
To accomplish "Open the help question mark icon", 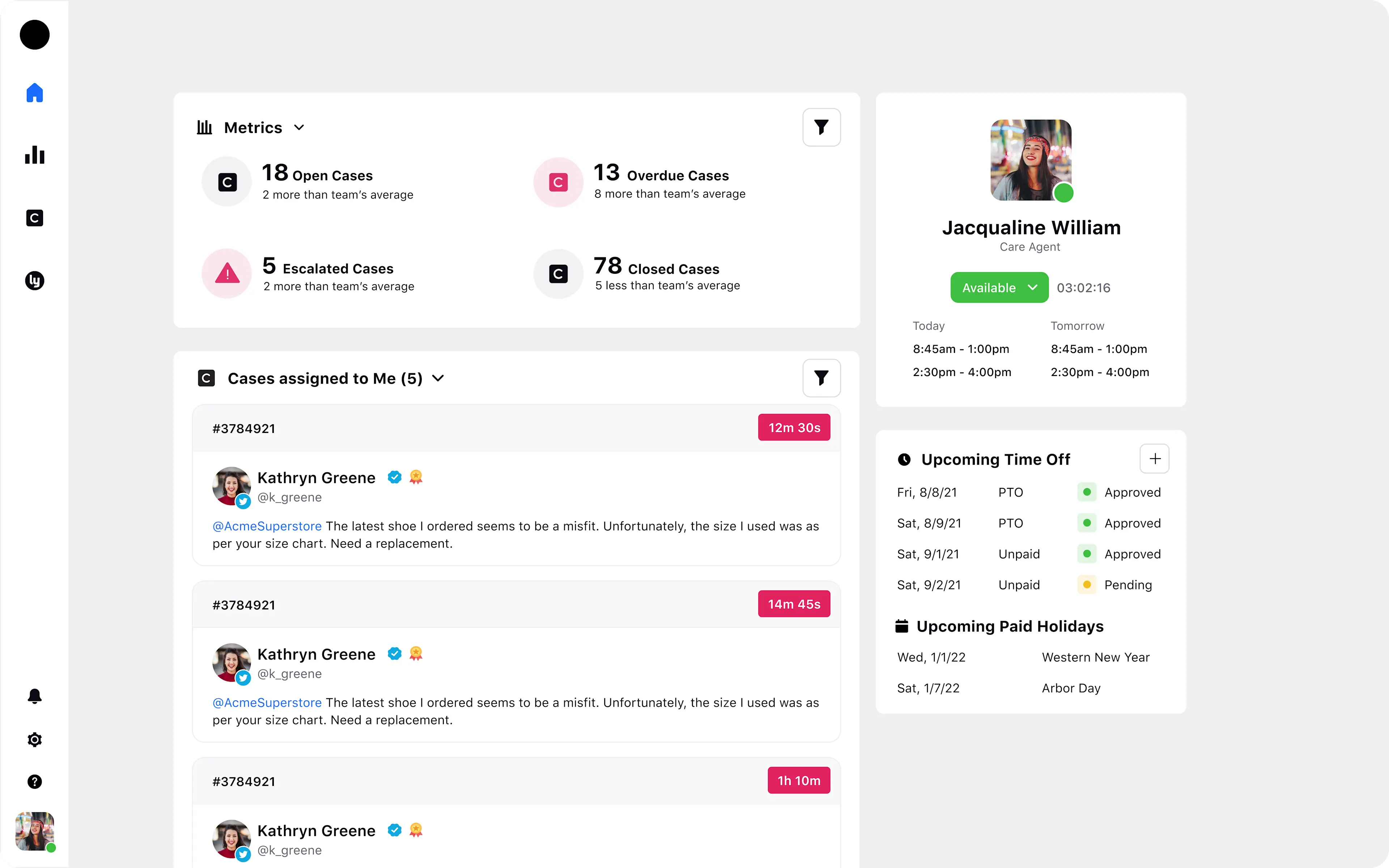I will click(34, 781).
